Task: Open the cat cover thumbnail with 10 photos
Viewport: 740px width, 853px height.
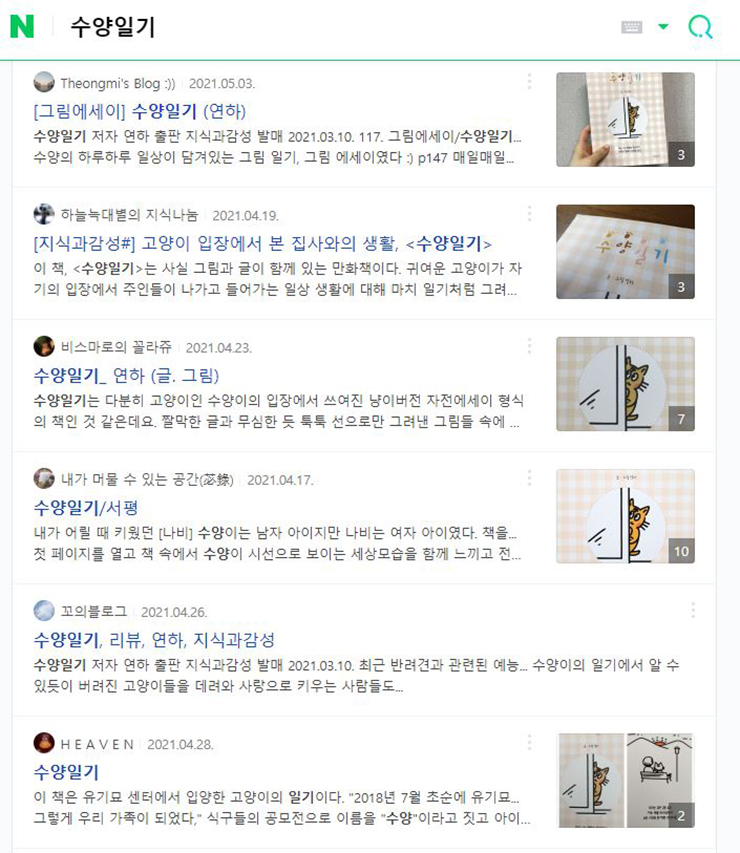Action: coord(625,516)
